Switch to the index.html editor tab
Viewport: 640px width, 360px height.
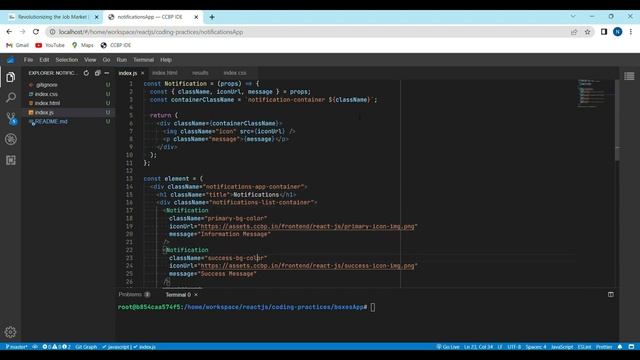165,73
